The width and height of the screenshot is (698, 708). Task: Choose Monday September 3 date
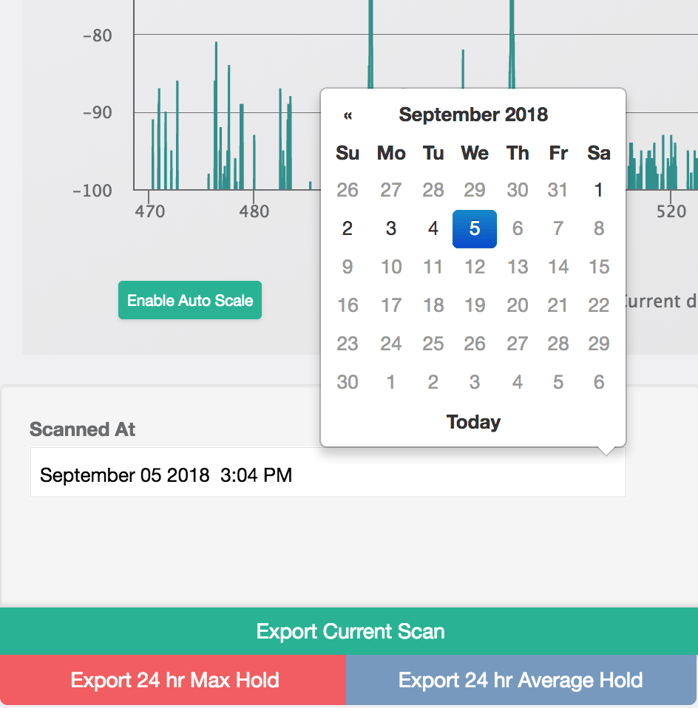391,228
